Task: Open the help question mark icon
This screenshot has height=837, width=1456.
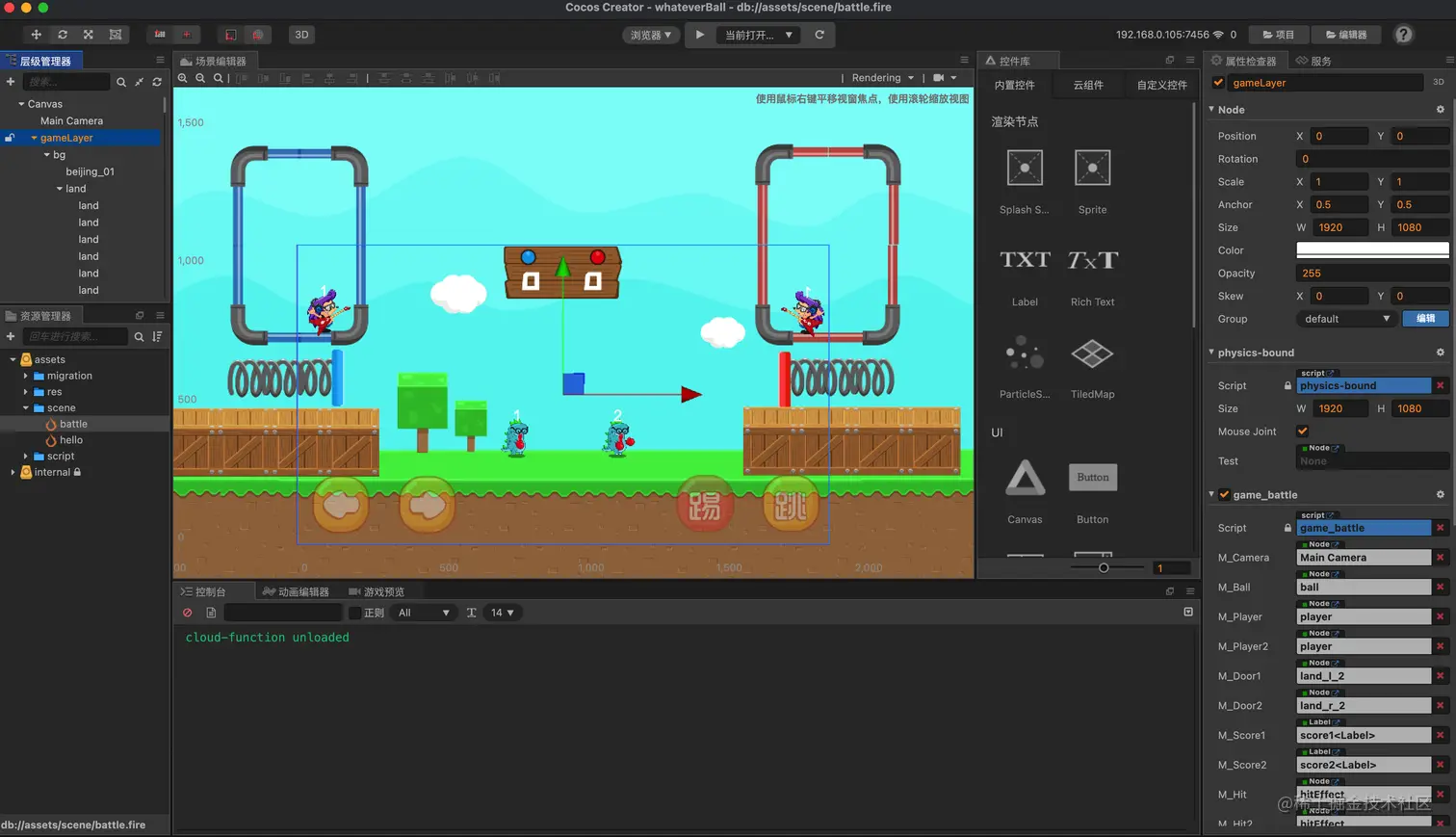Action: [1404, 35]
